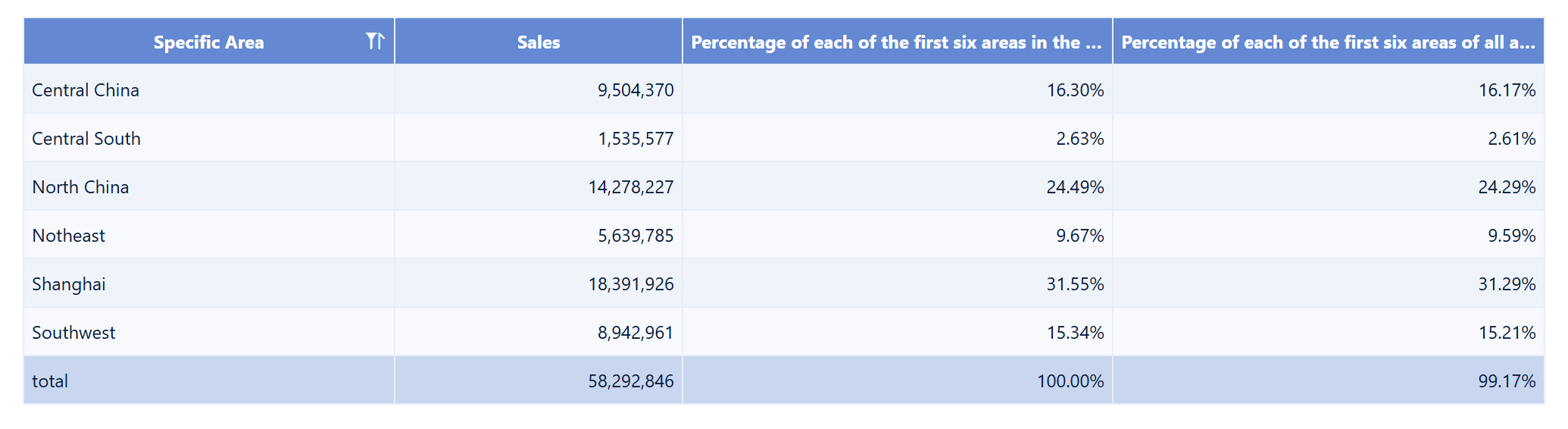The height and width of the screenshot is (429, 1568).
Task: Select the Central China row label
Action: click(x=86, y=90)
